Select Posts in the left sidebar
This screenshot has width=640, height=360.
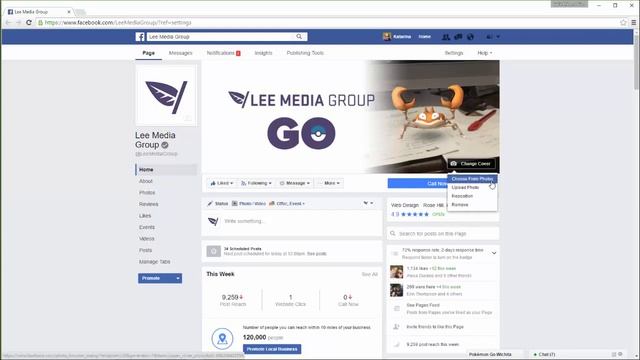click(x=145, y=250)
